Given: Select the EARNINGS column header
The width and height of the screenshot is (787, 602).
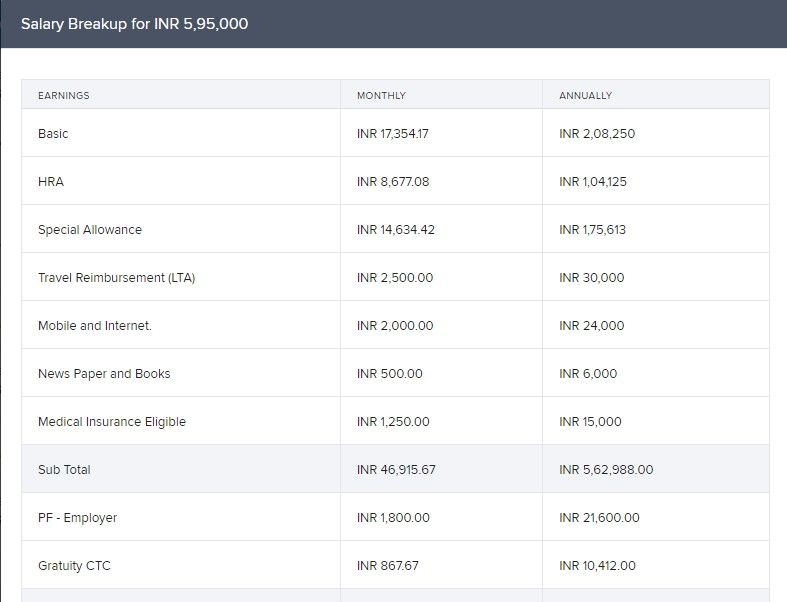Looking at the screenshot, I should pos(64,95).
